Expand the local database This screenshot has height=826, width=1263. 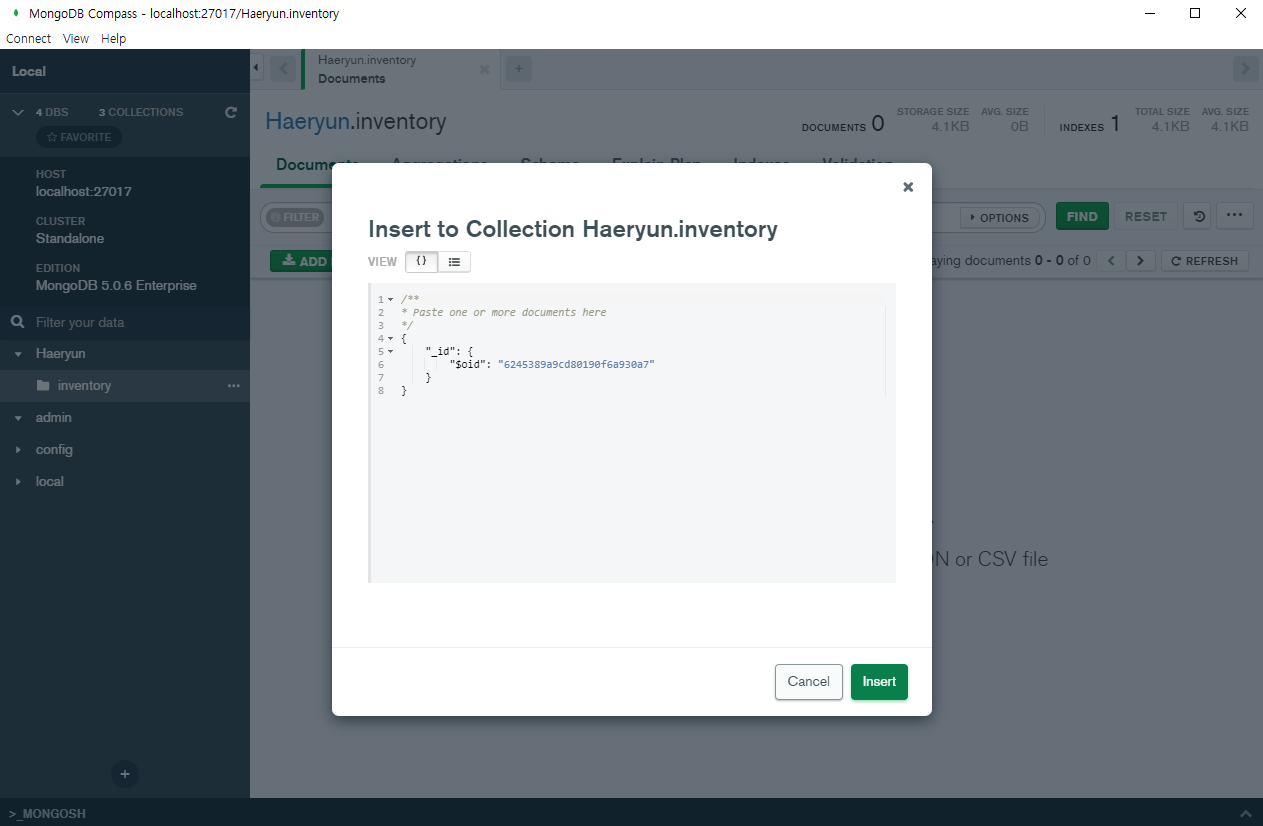18,482
